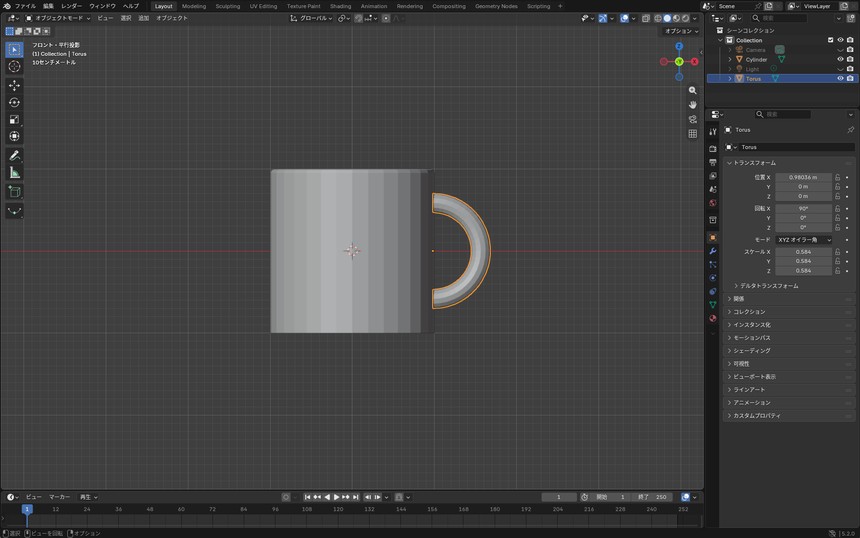Play the animation in the timeline
The width and height of the screenshot is (860, 538).
(336, 497)
